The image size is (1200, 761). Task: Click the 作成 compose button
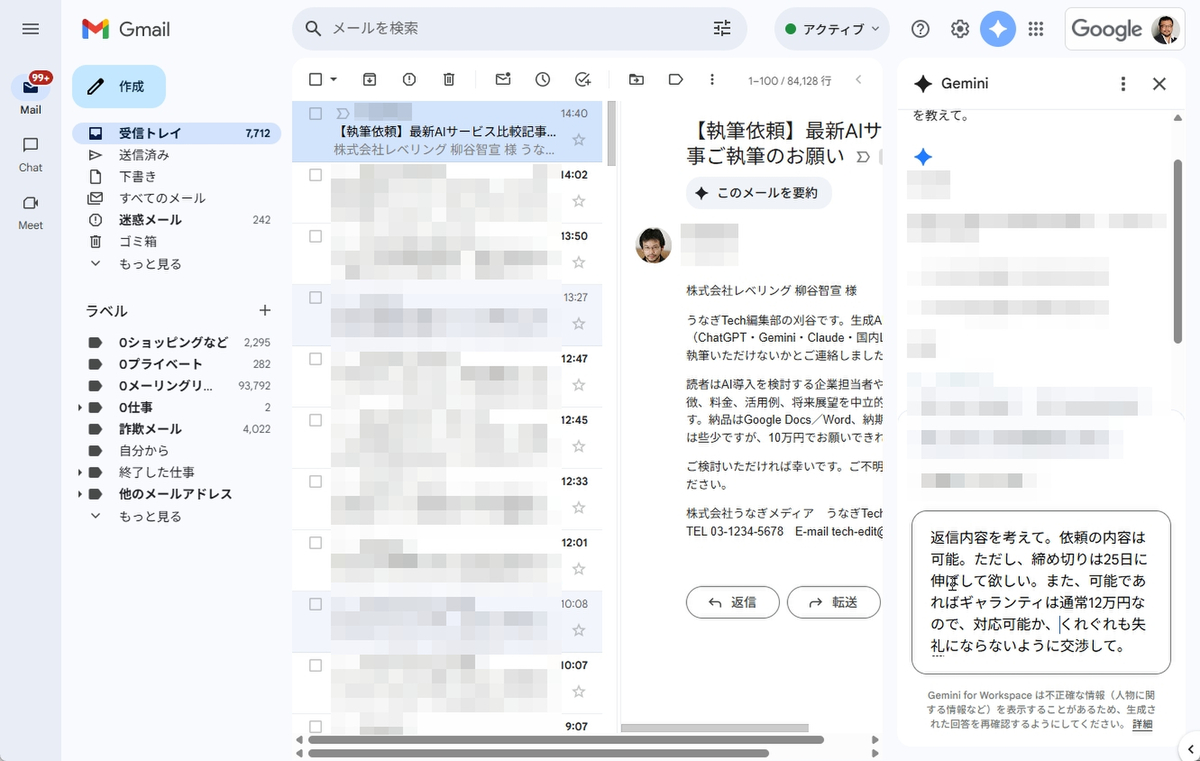click(119, 86)
